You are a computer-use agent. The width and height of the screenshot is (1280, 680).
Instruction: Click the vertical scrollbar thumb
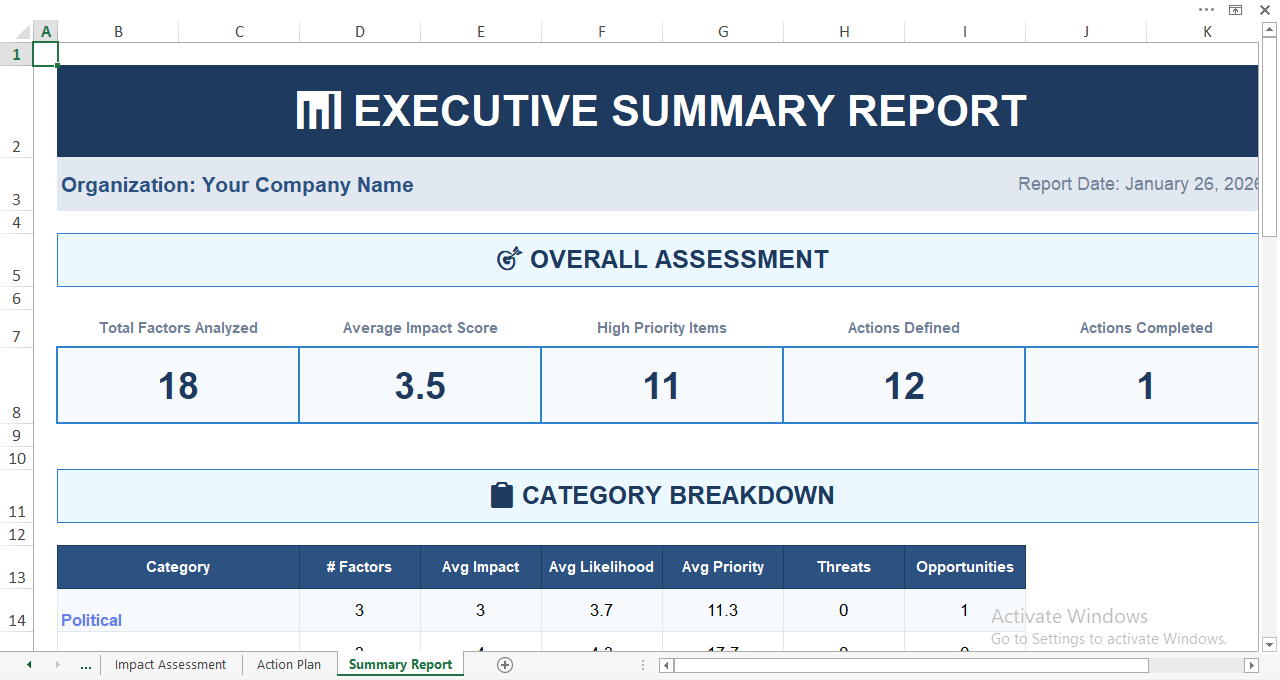coord(1269,139)
